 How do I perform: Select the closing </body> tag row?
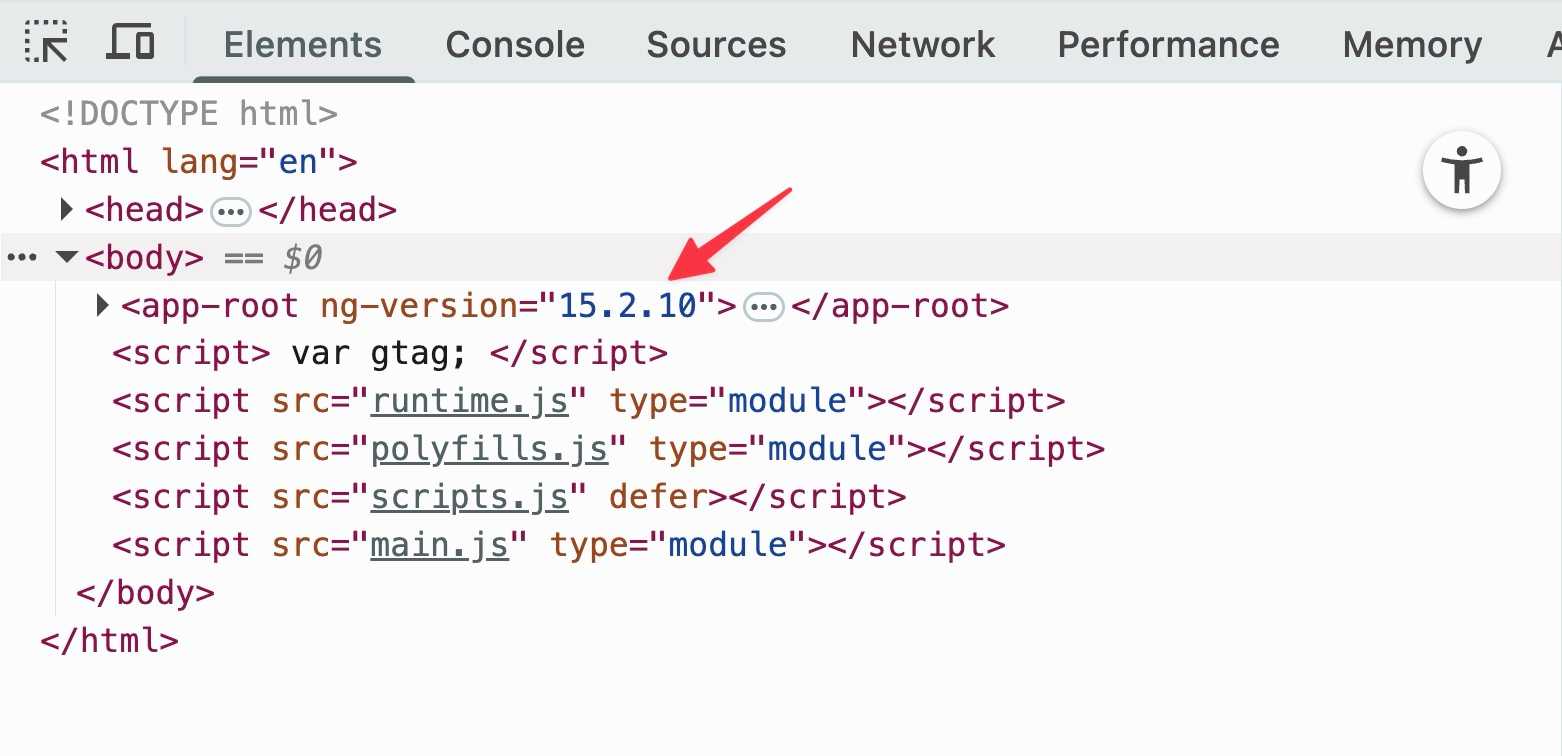pyautogui.click(x=145, y=593)
